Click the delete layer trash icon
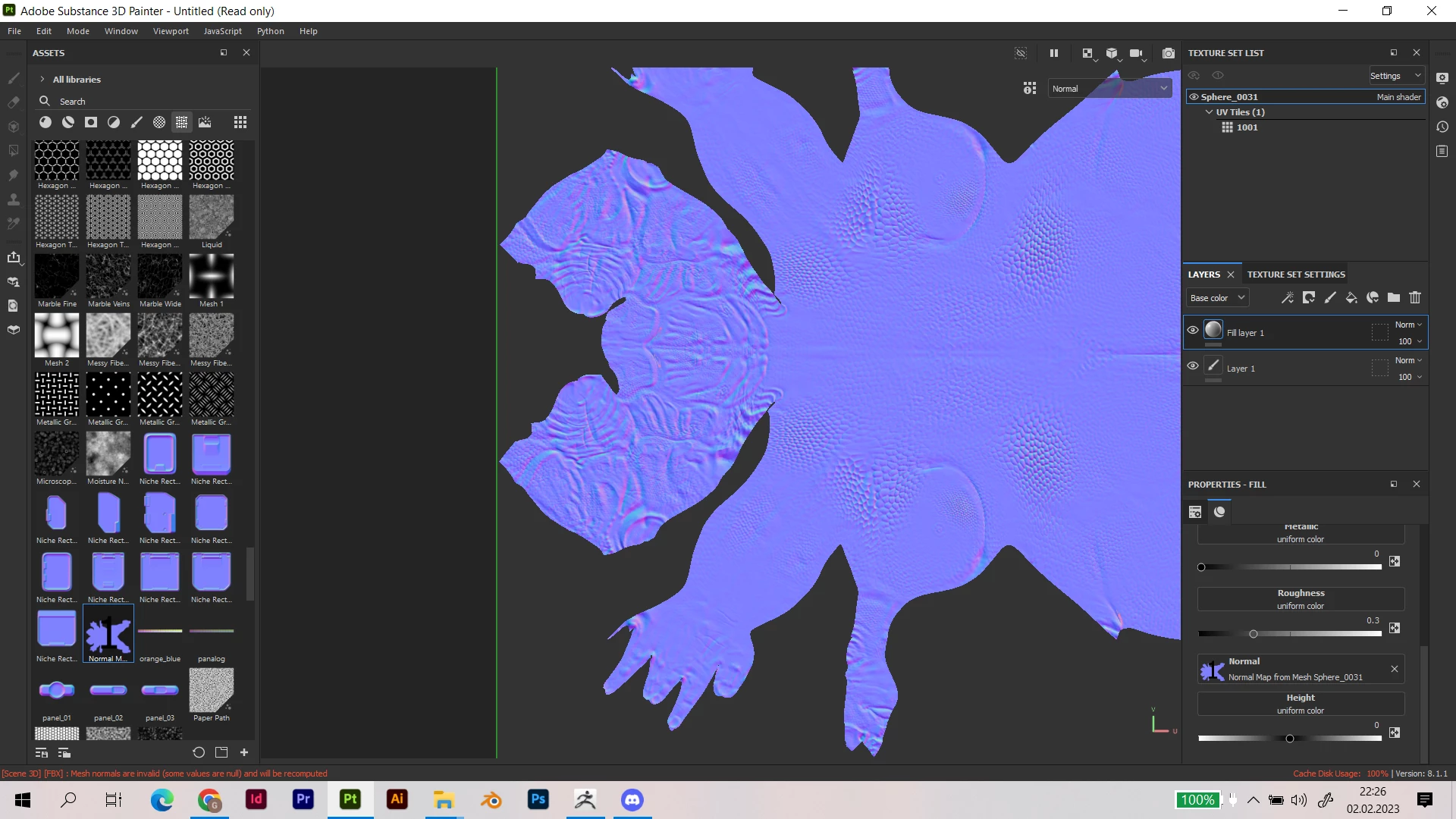The image size is (1456, 819). [x=1415, y=298]
